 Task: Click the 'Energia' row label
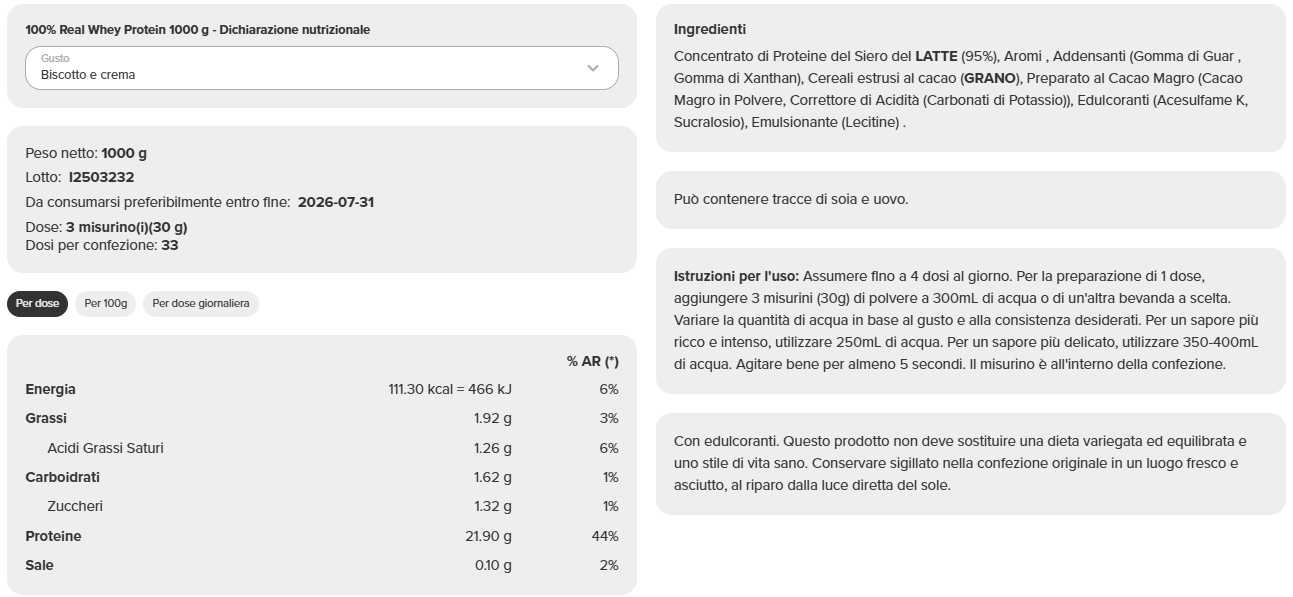(50, 389)
